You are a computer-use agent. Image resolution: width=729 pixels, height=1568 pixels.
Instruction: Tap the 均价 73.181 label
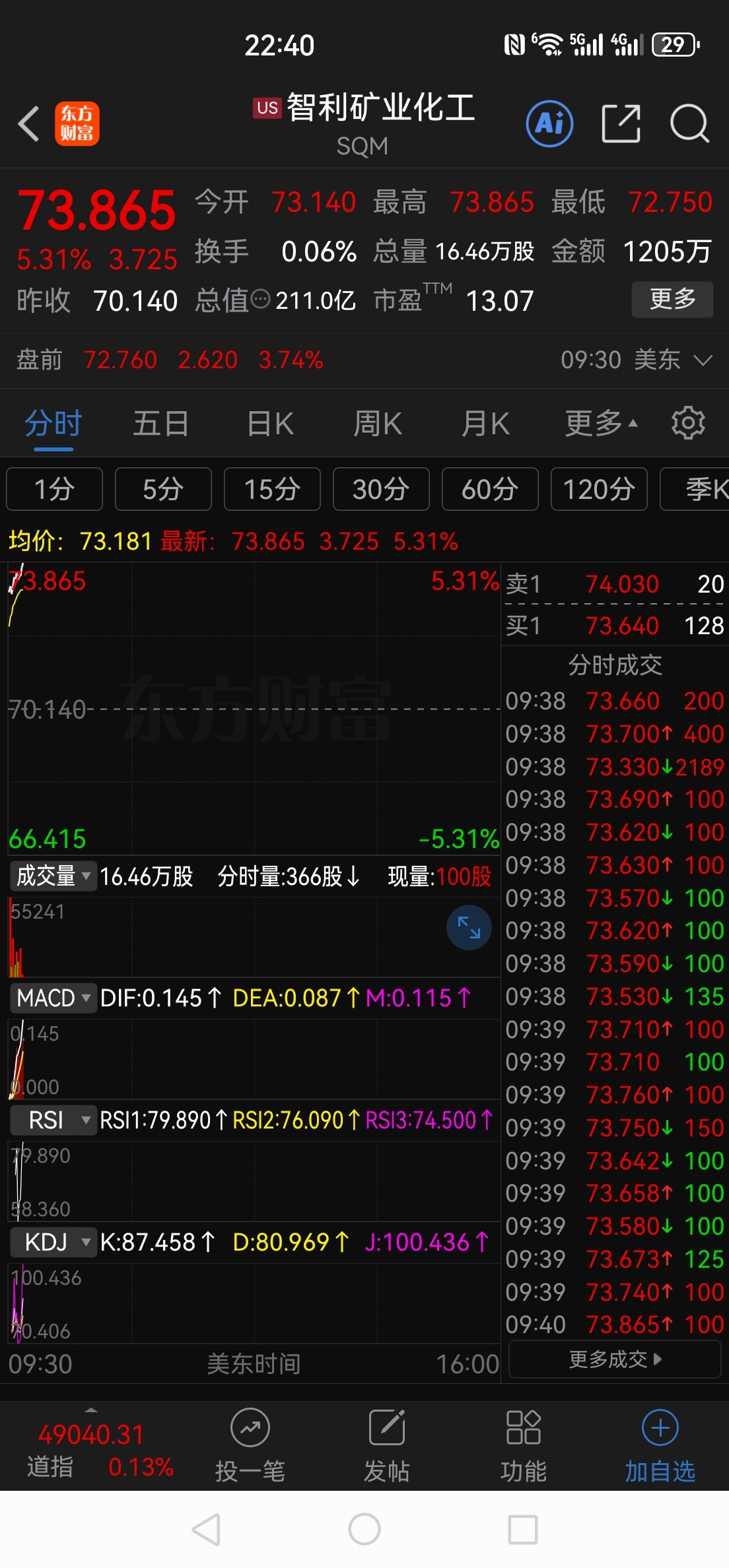coord(80,542)
